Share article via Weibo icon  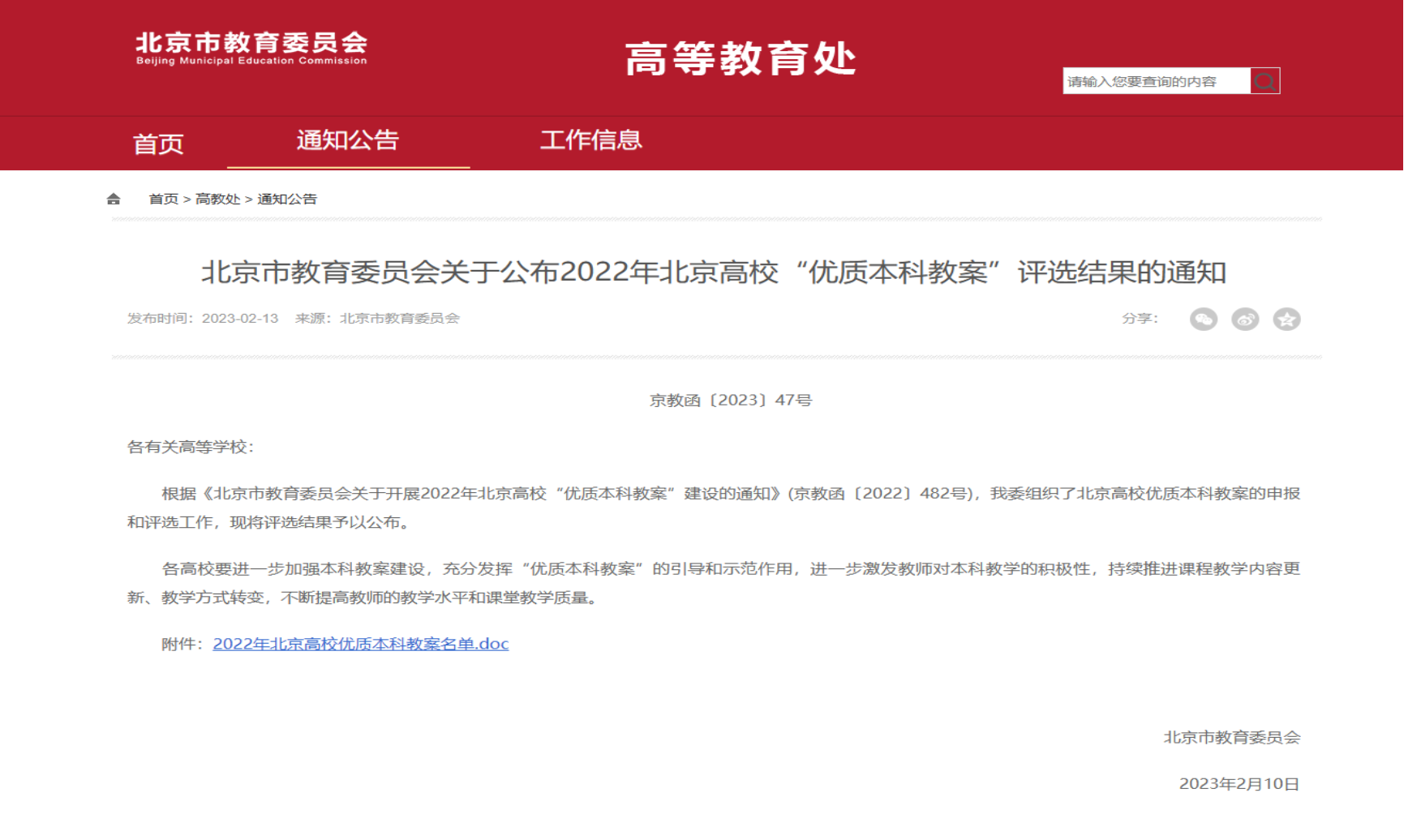[1245, 319]
